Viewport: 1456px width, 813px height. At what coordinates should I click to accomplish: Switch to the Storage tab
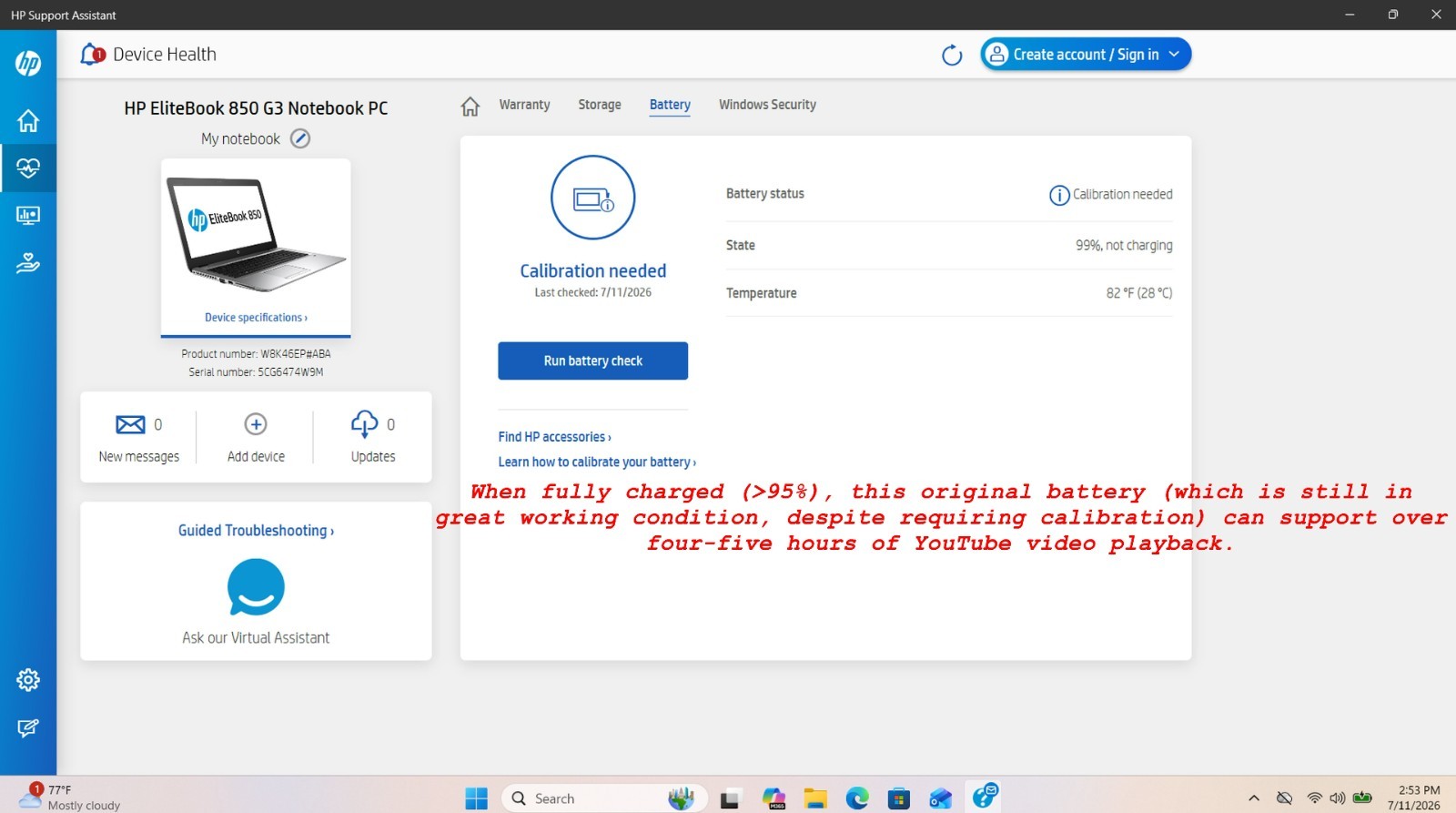pos(600,105)
